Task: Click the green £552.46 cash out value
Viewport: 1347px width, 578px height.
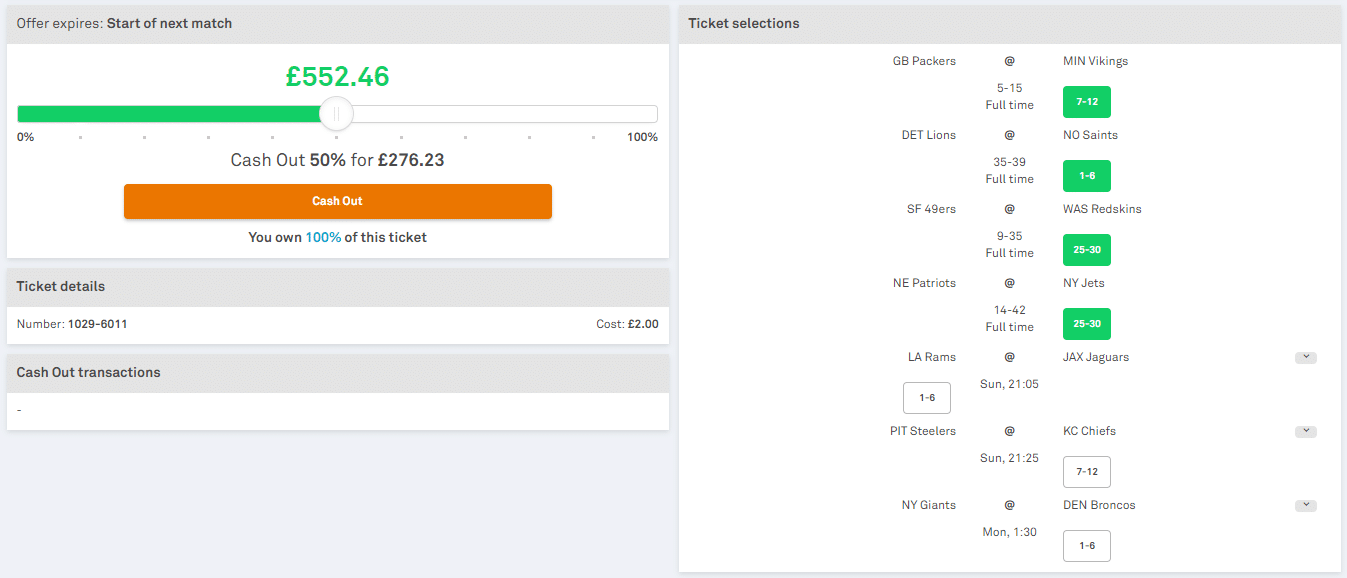Action: pyautogui.click(x=337, y=77)
